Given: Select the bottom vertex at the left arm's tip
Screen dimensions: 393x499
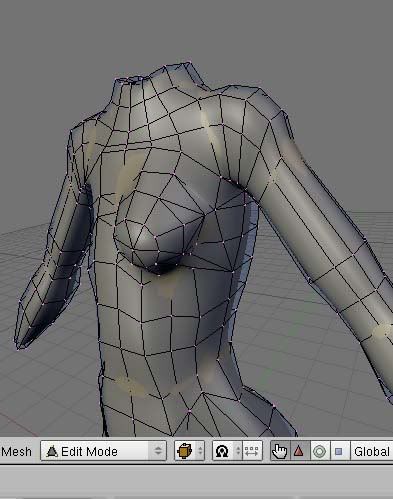Looking at the screenshot, I should pos(19,349).
